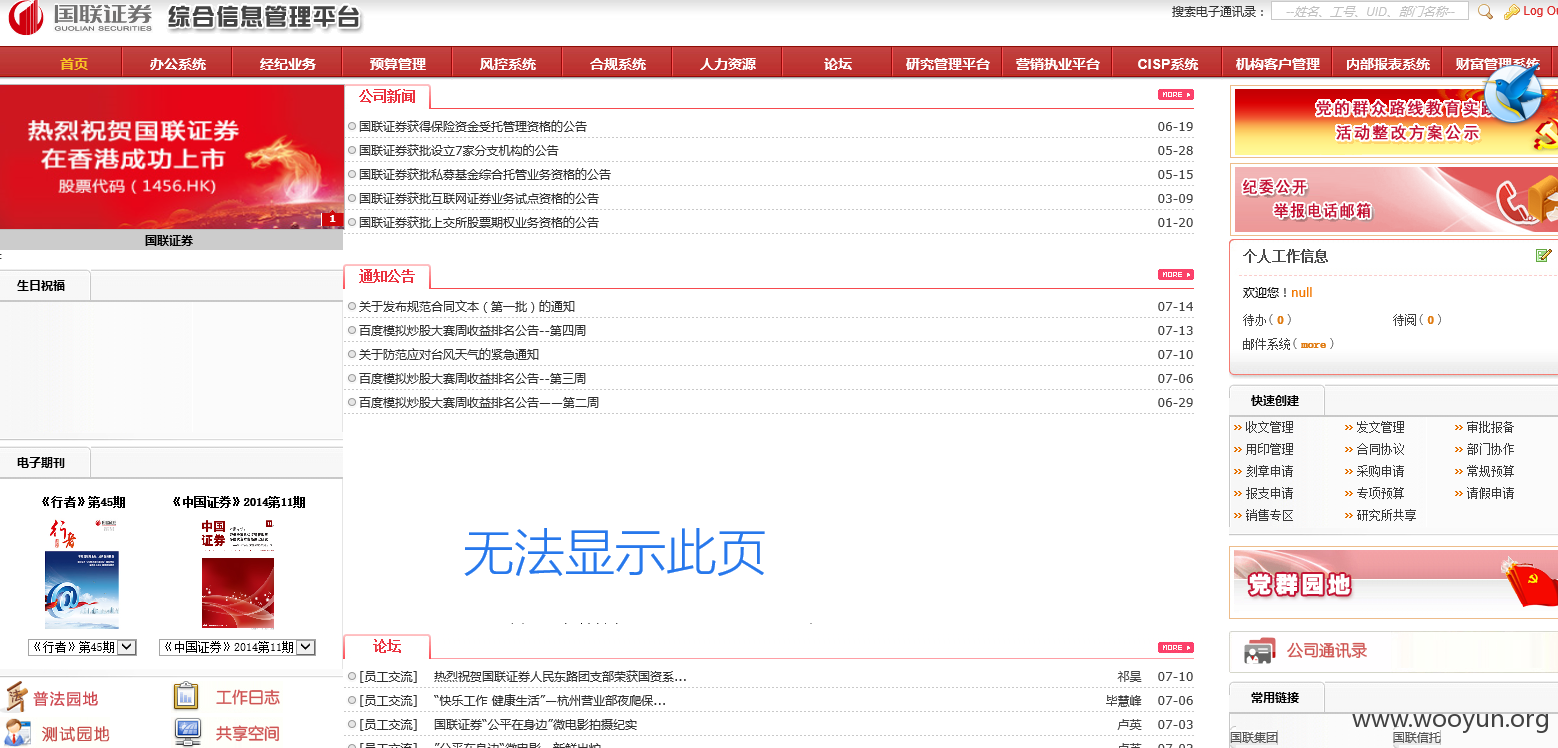Image resolution: width=1558 pixels, height=748 pixels.
Task: Click 发文管理 quick create link
Action: (1380, 427)
